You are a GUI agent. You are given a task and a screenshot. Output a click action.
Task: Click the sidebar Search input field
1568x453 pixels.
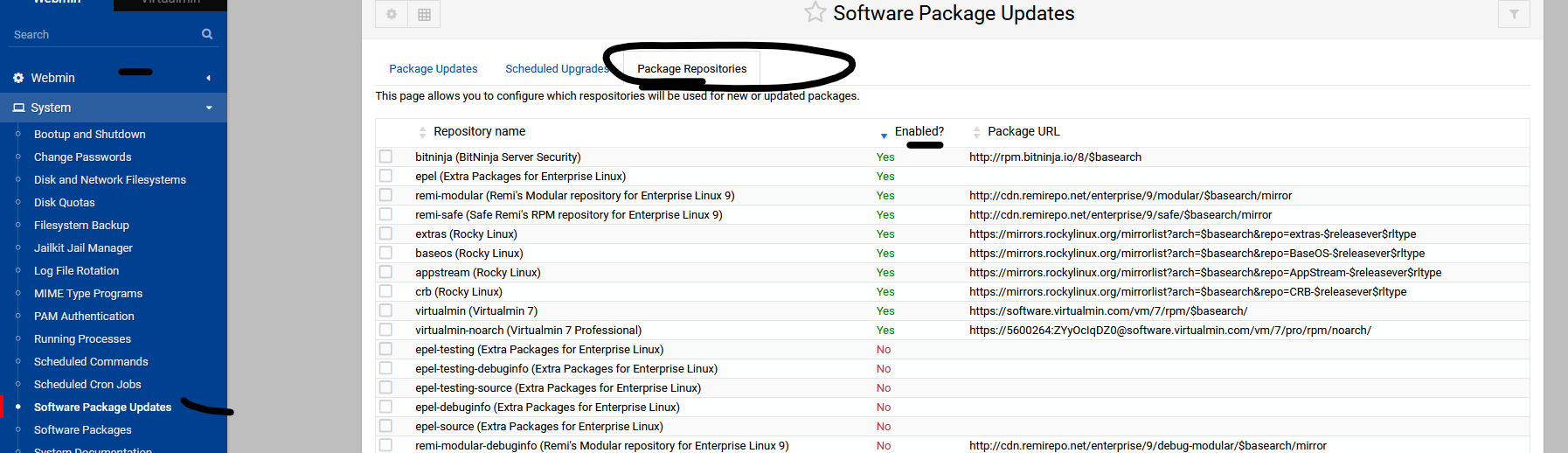(101, 34)
